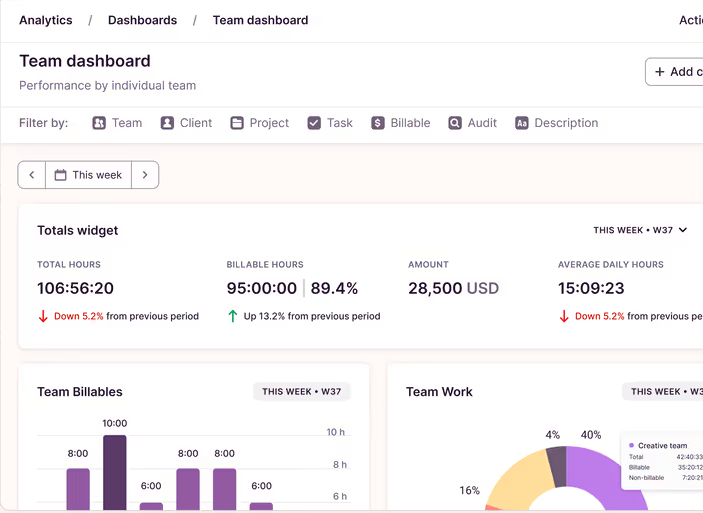The height and width of the screenshot is (513, 703).
Task: Click the Task filter checkmark icon
Action: tap(314, 123)
